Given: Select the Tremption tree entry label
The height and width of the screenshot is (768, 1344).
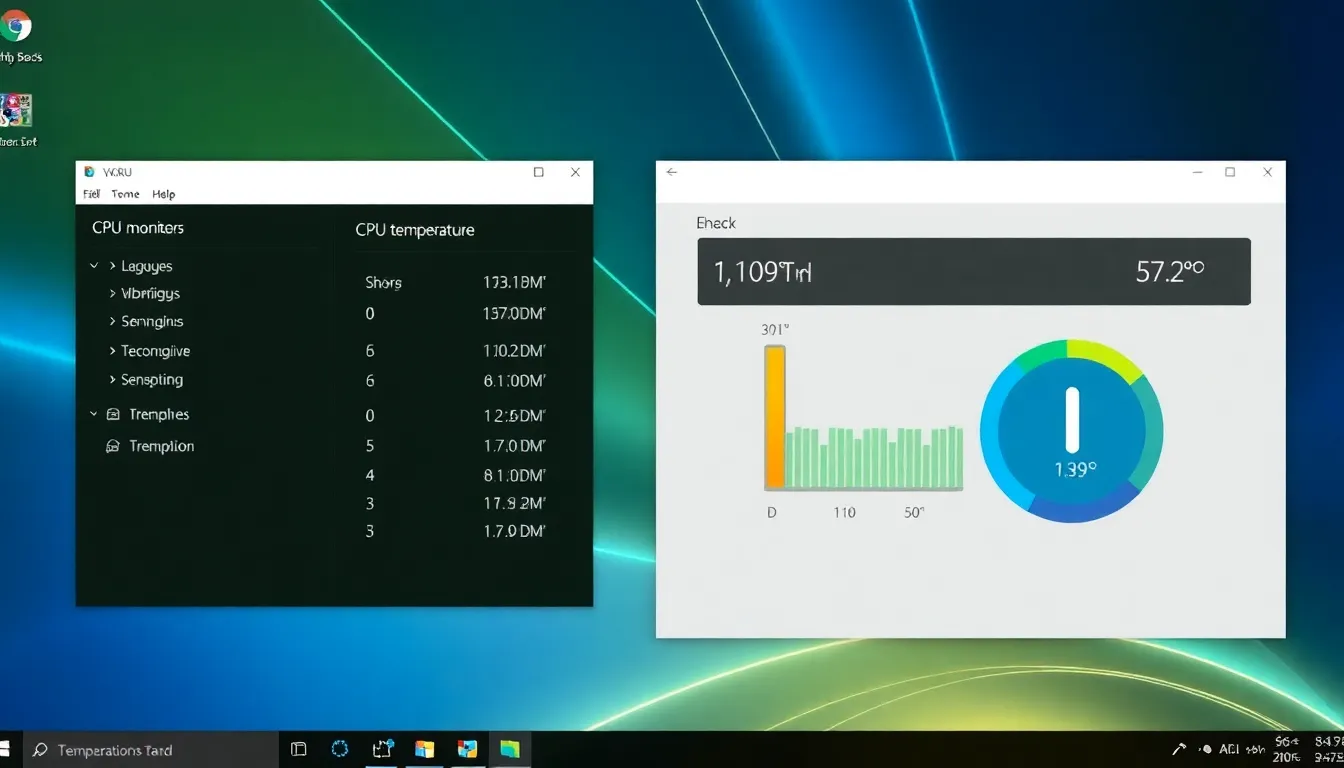Looking at the screenshot, I should (162, 446).
